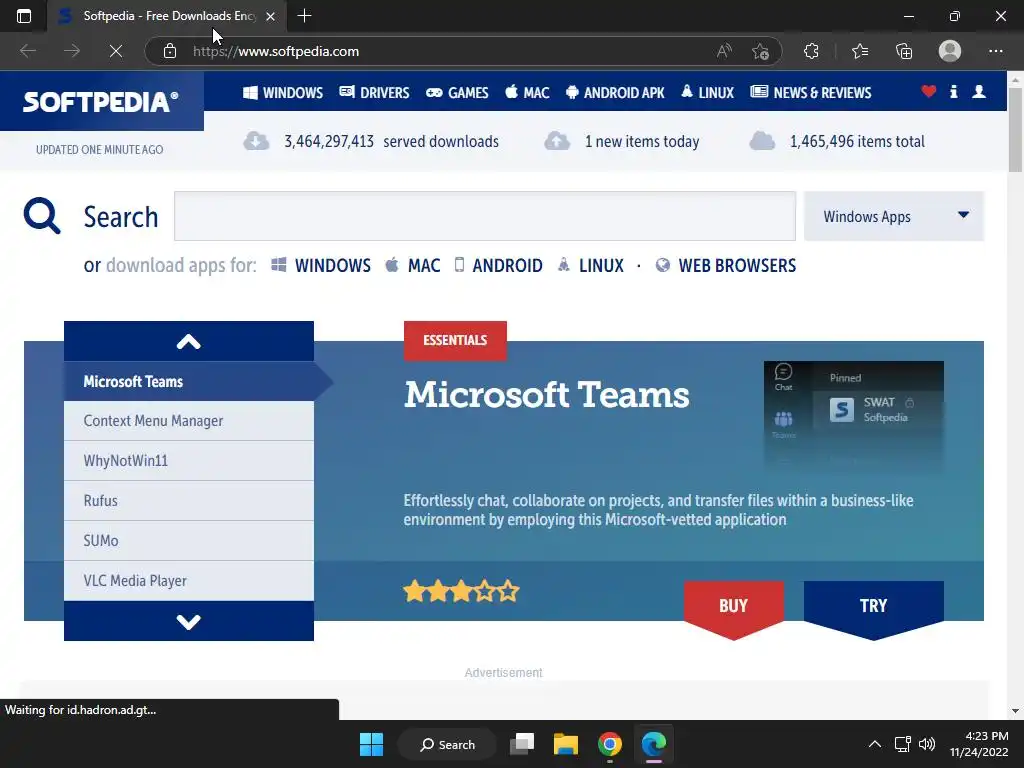The image size is (1024, 768).
Task: Select VLC Media Player entry
Action: pos(189,581)
